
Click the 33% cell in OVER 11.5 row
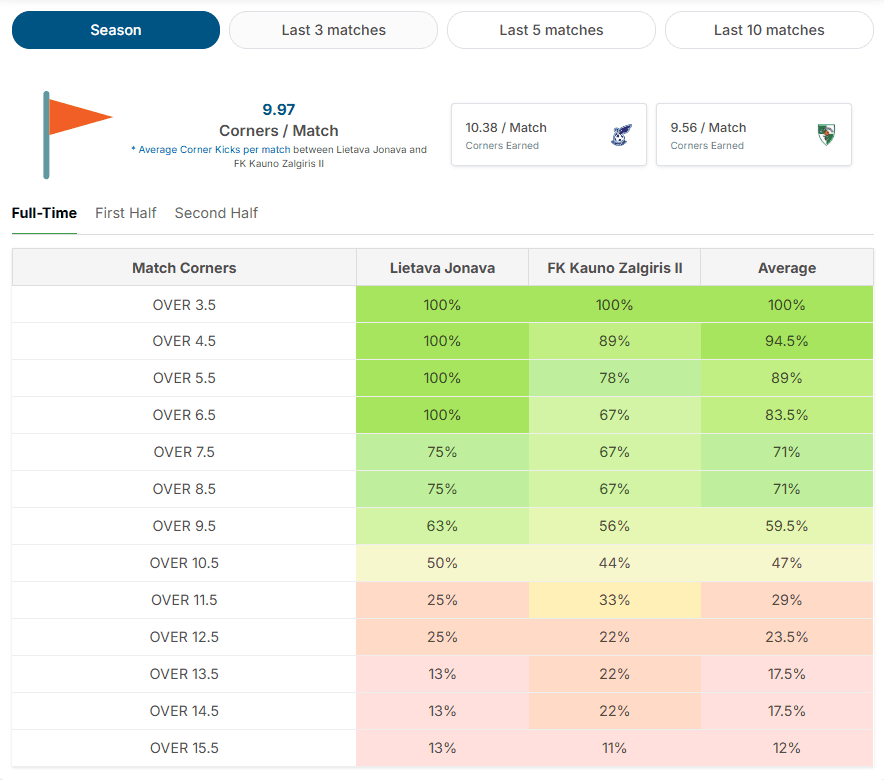[615, 600]
